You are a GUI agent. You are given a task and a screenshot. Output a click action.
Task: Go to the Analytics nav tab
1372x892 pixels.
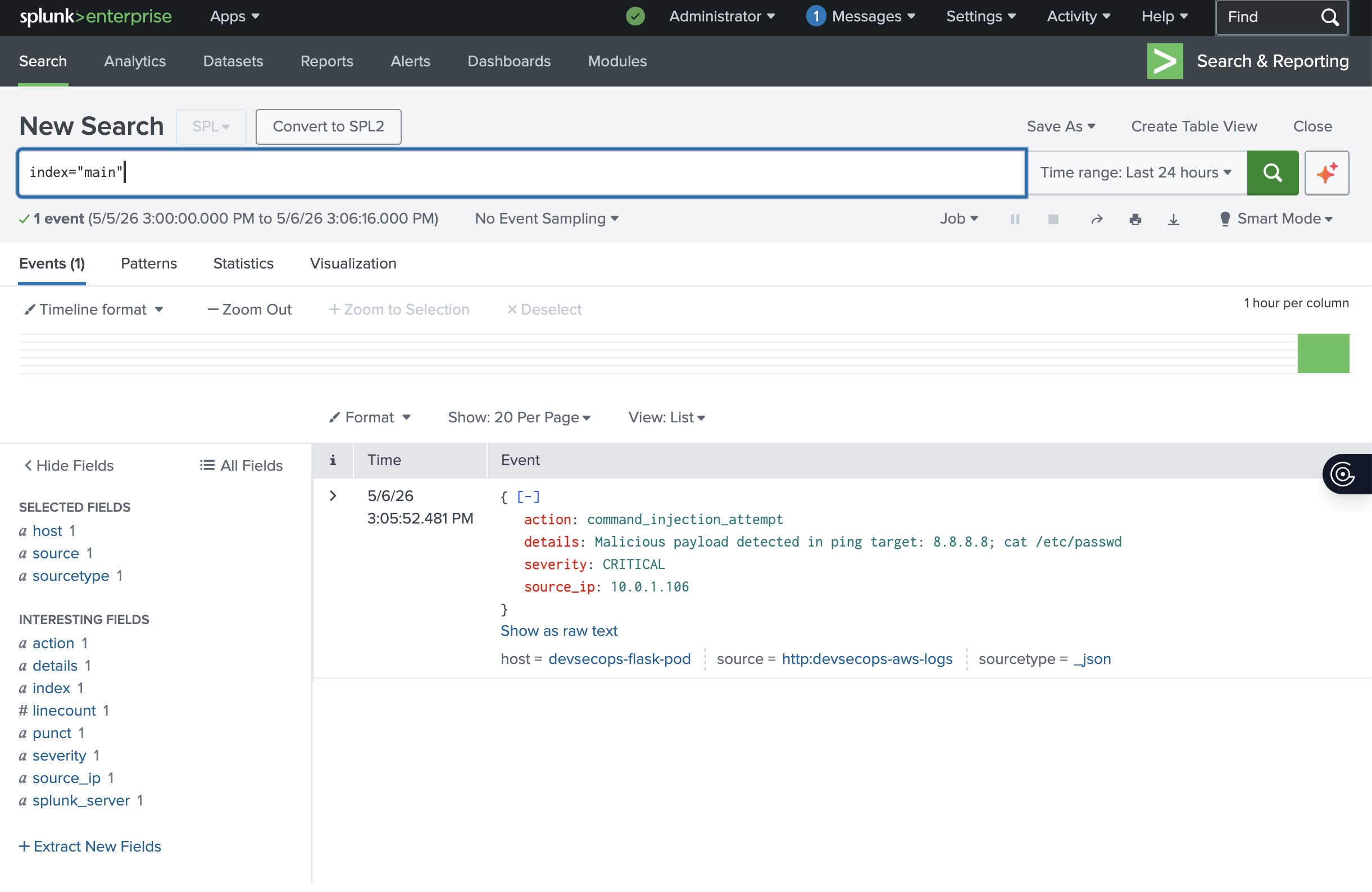pyautogui.click(x=135, y=61)
